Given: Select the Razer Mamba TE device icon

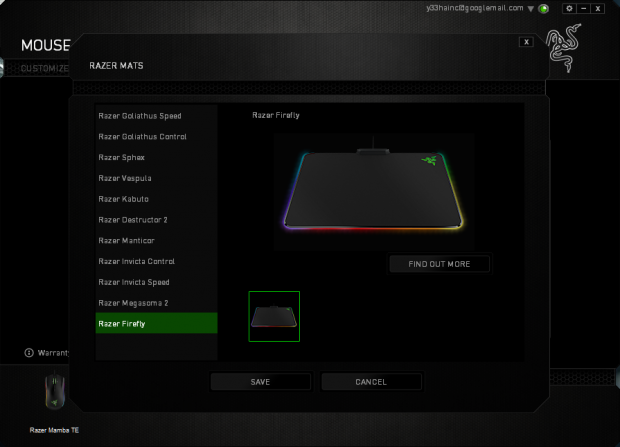Looking at the screenshot, I should pyautogui.click(x=54, y=391).
